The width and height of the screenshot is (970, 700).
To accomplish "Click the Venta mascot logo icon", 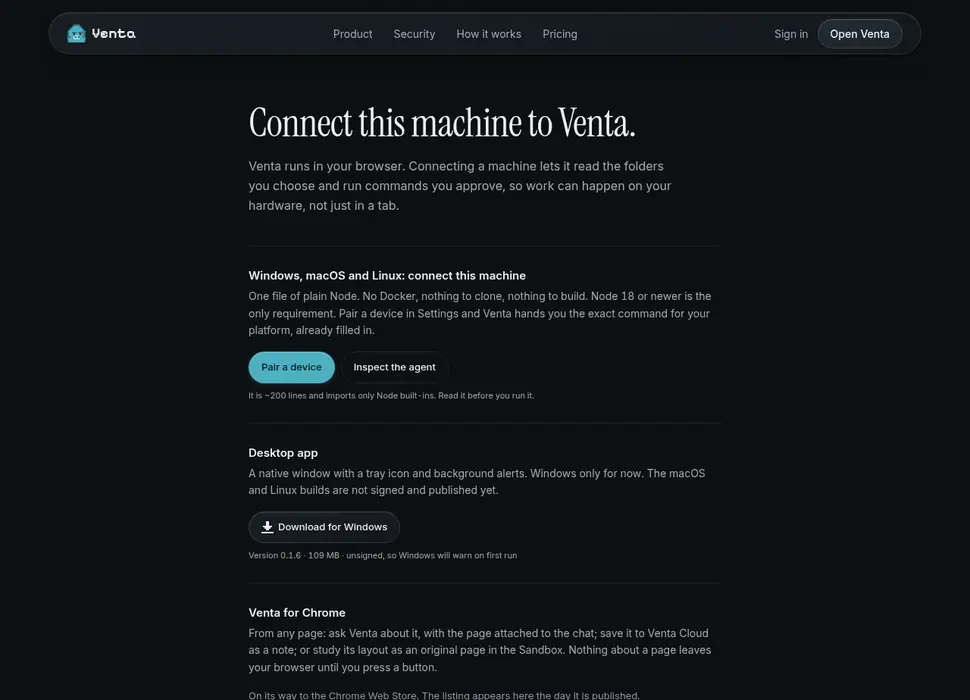I will 76,33.
